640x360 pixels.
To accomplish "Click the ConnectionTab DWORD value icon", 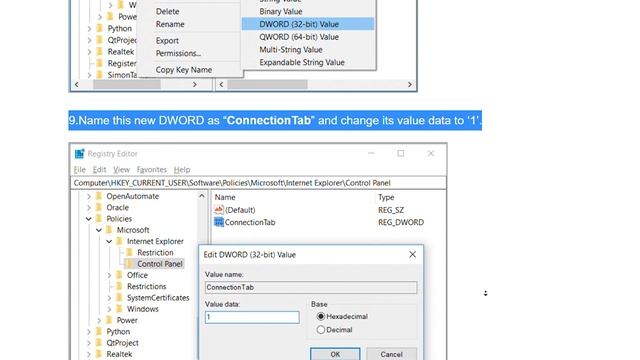I will pos(219,222).
